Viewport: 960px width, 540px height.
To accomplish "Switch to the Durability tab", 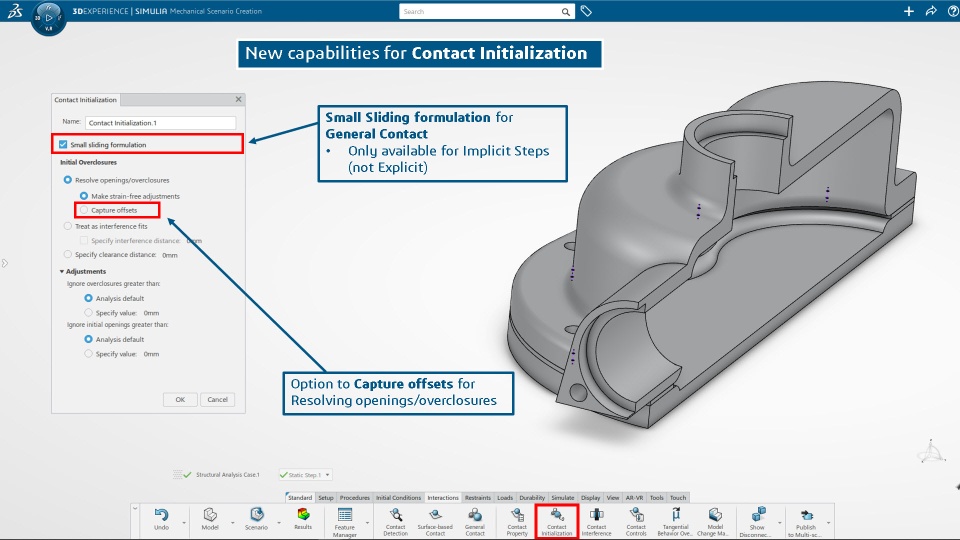I will [532, 498].
